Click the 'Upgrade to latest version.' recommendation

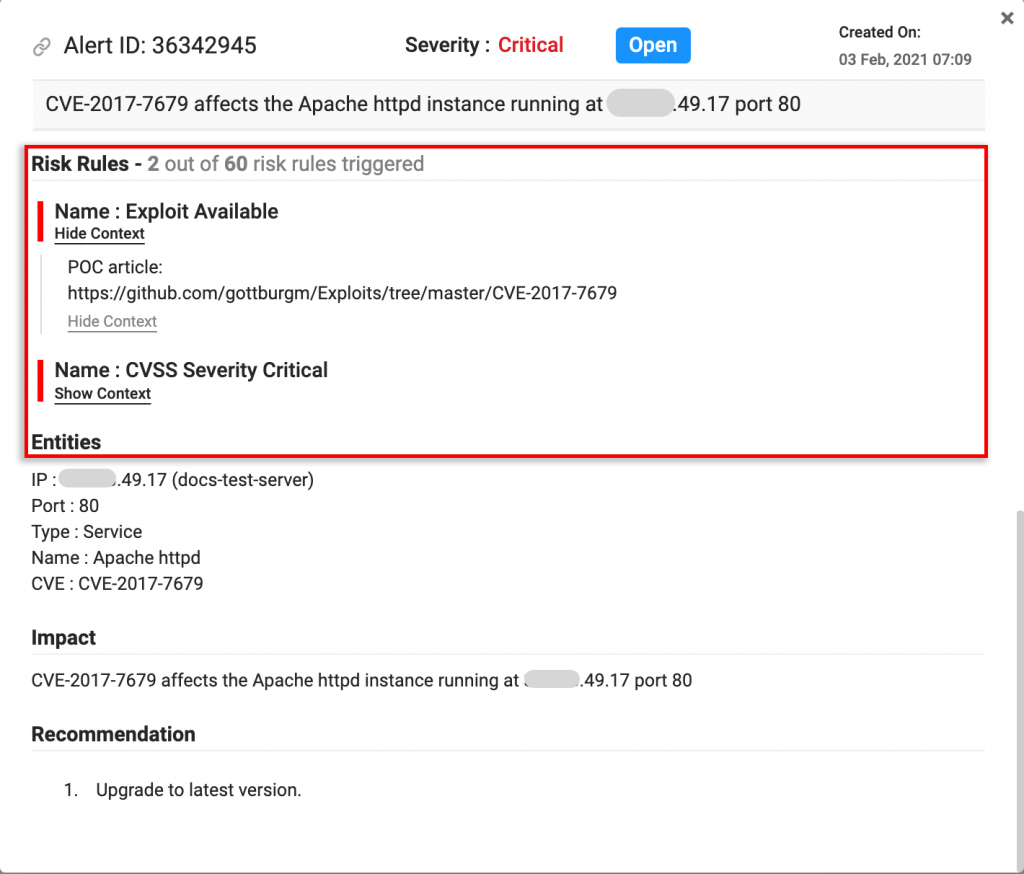pyautogui.click(x=199, y=790)
